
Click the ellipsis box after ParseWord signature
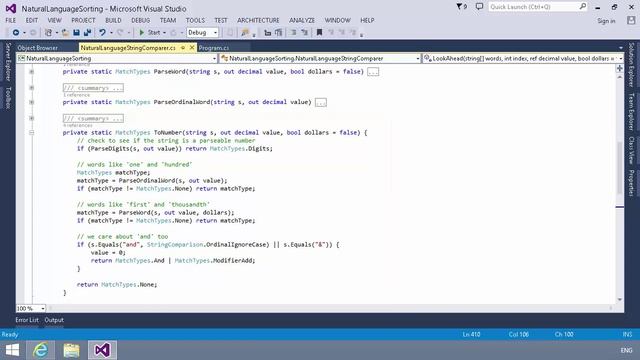[x=373, y=72]
